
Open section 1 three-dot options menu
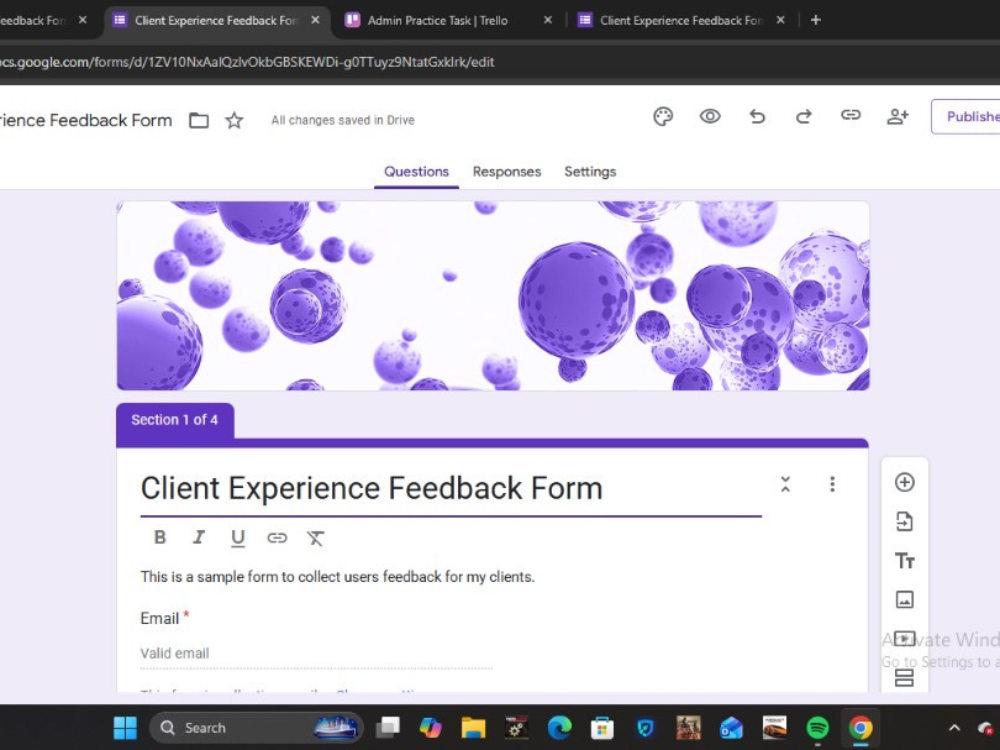[x=832, y=484]
